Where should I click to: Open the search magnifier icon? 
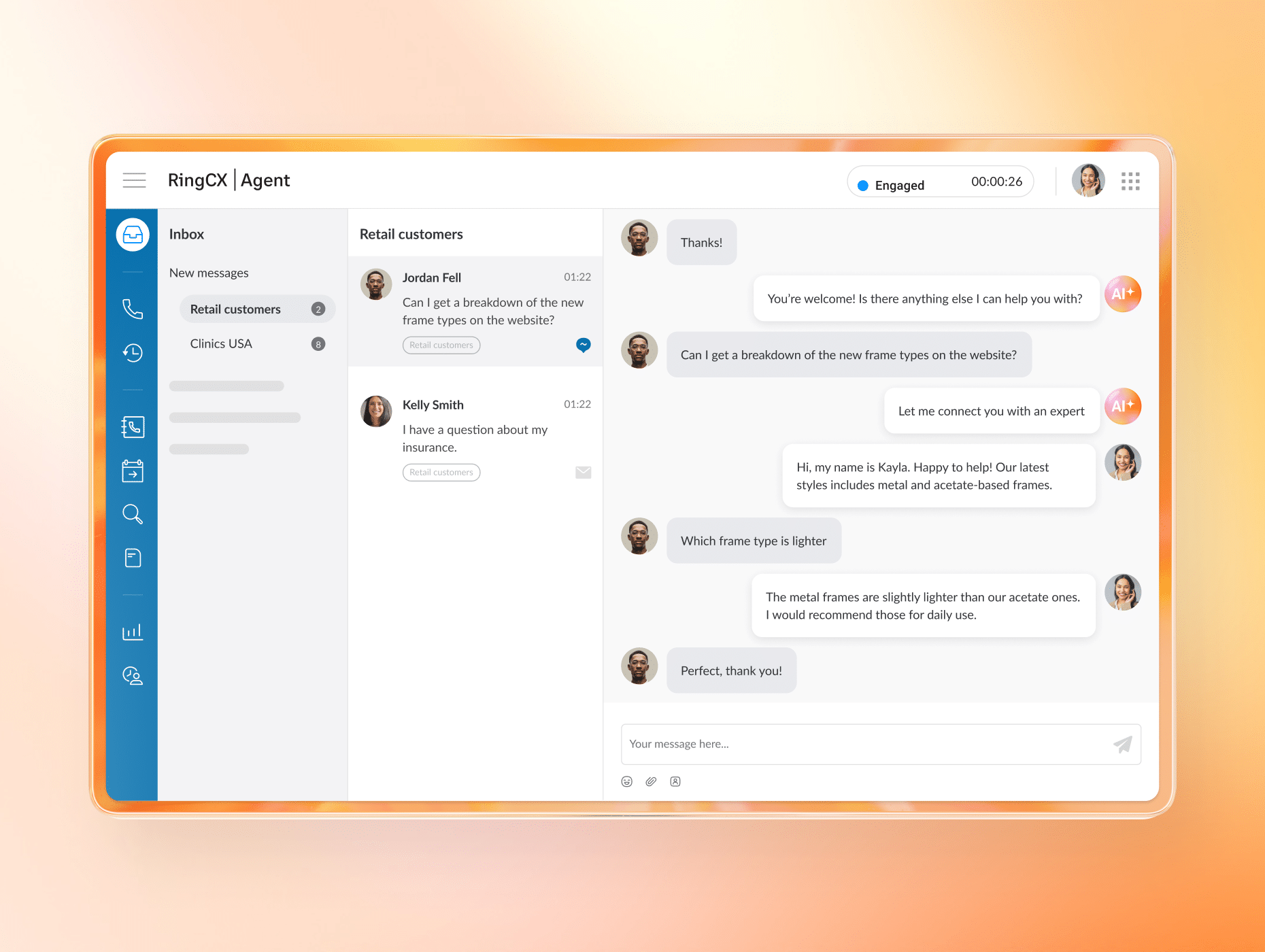coord(133,514)
